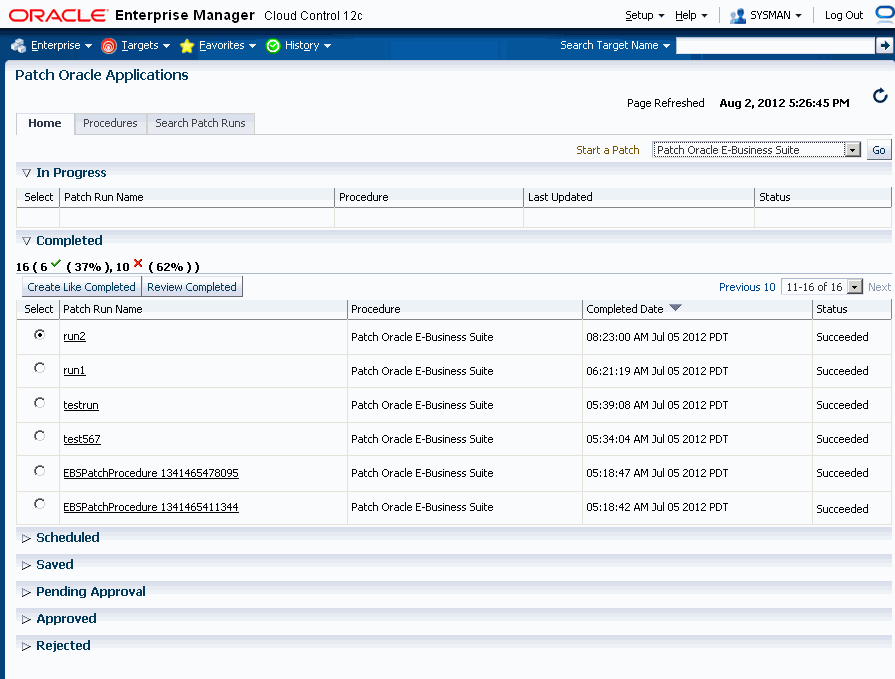Open the 11-16 of 16 range dropdown
Image resolution: width=895 pixels, height=679 pixels.
(x=821, y=287)
